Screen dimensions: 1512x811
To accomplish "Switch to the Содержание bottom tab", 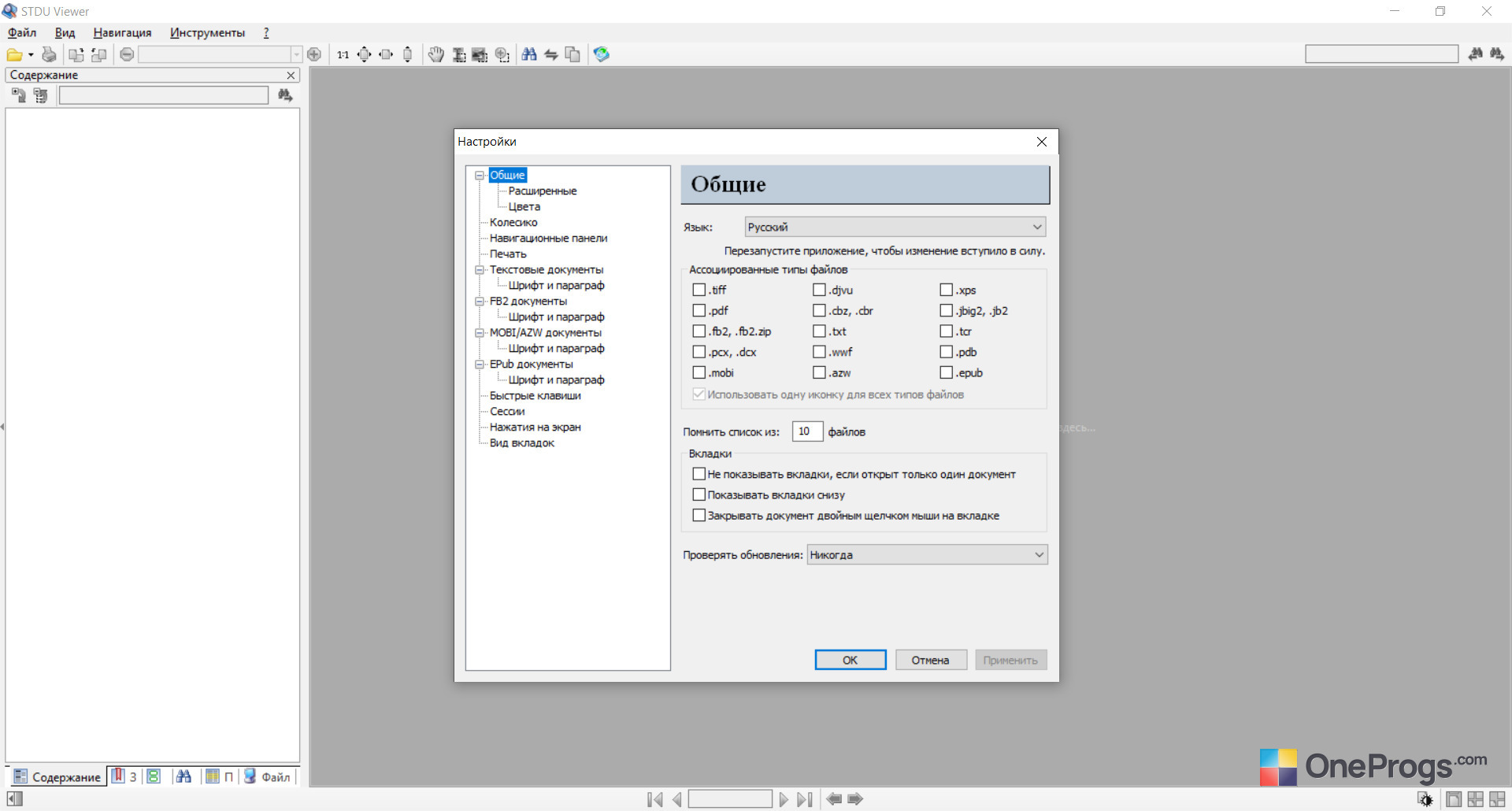I will (57, 776).
